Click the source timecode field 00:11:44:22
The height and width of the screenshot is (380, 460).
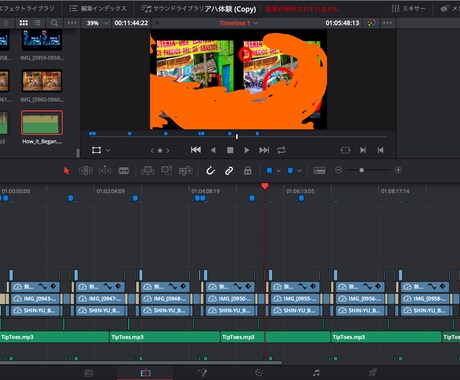pos(131,23)
